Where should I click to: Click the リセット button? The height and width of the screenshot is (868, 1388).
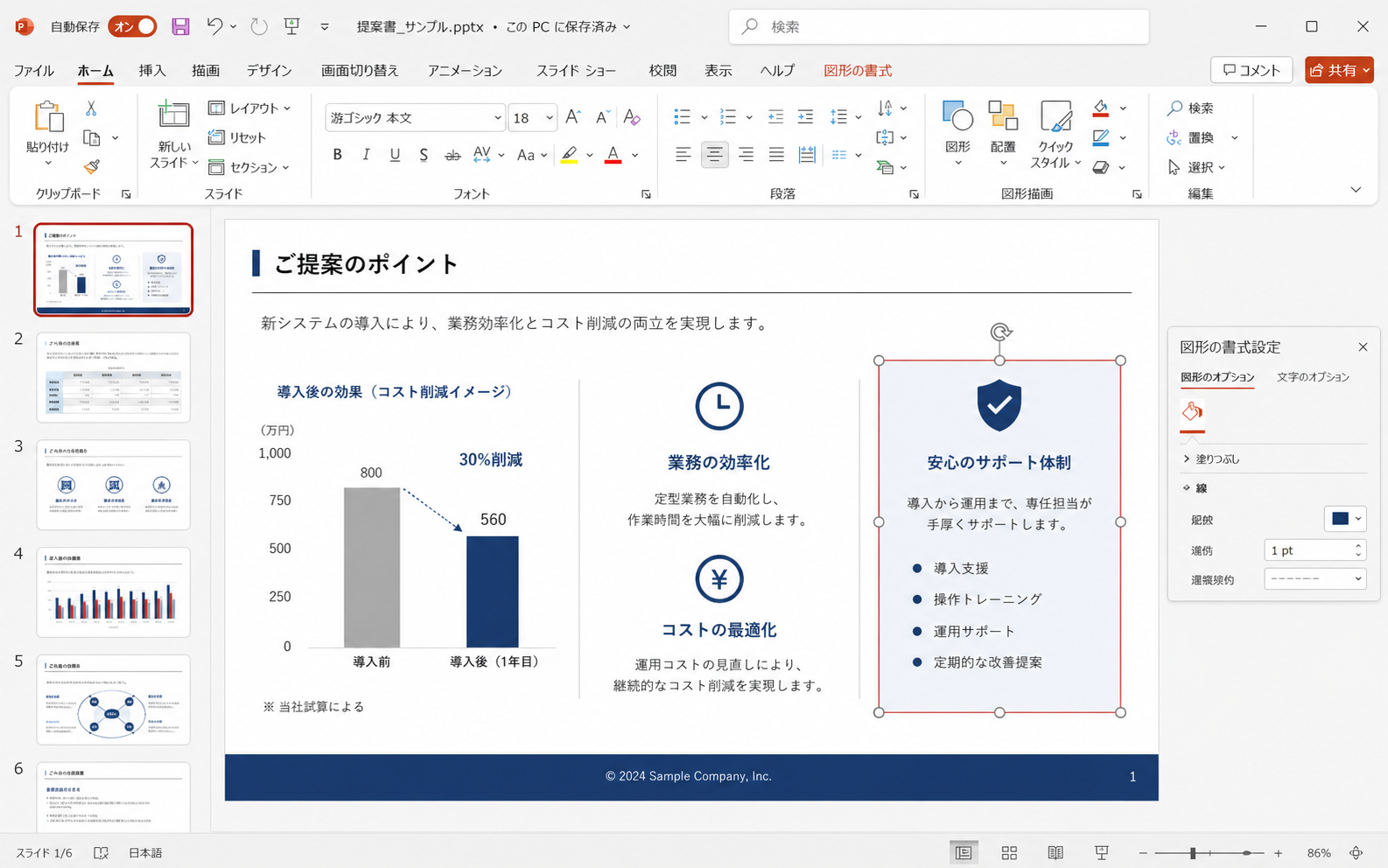tap(237, 137)
